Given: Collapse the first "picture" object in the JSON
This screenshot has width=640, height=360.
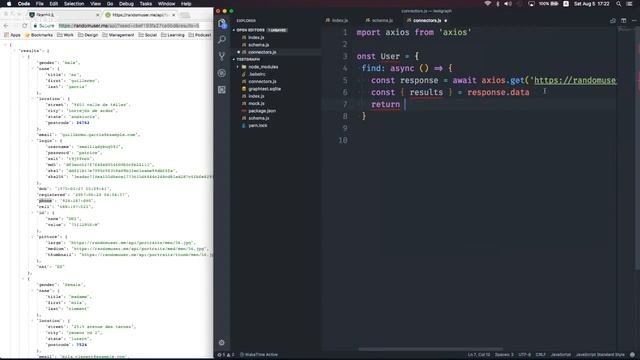Looking at the screenshot, I should pos(32,237).
